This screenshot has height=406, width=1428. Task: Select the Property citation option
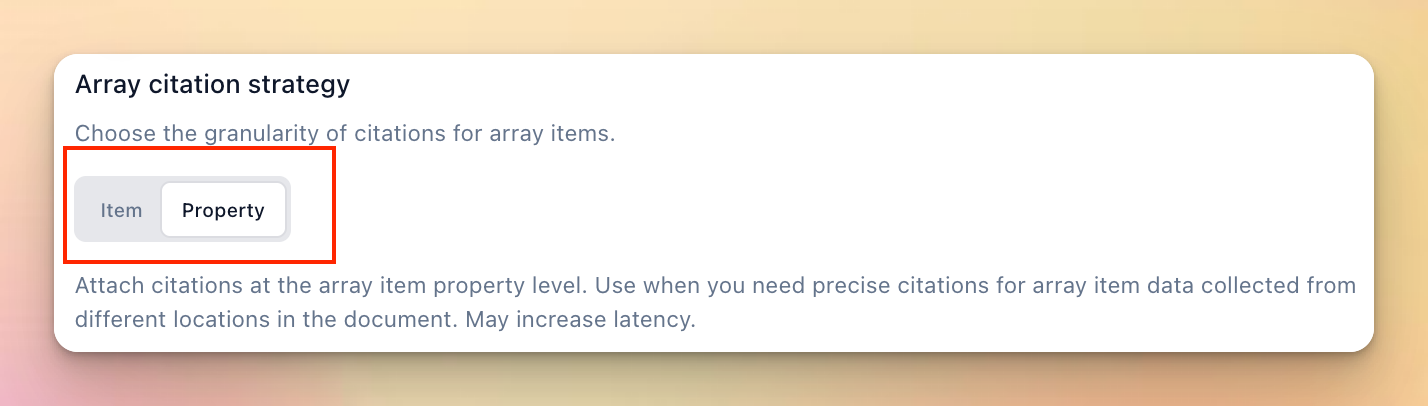coord(223,211)
